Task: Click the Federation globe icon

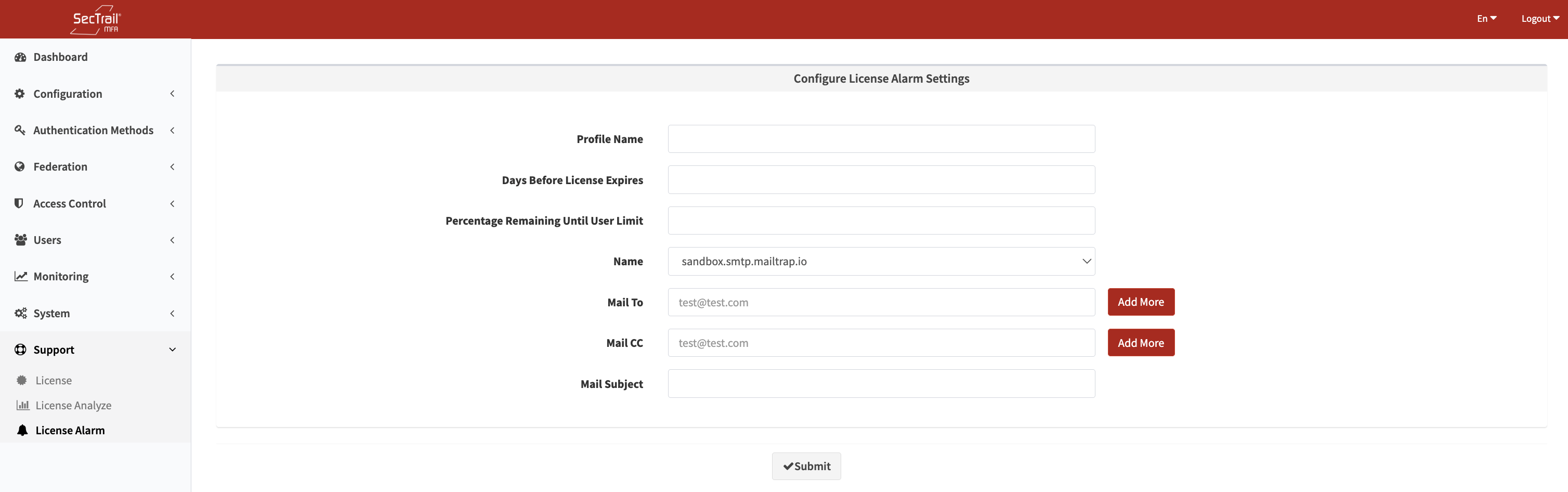Action: point(20,167)
